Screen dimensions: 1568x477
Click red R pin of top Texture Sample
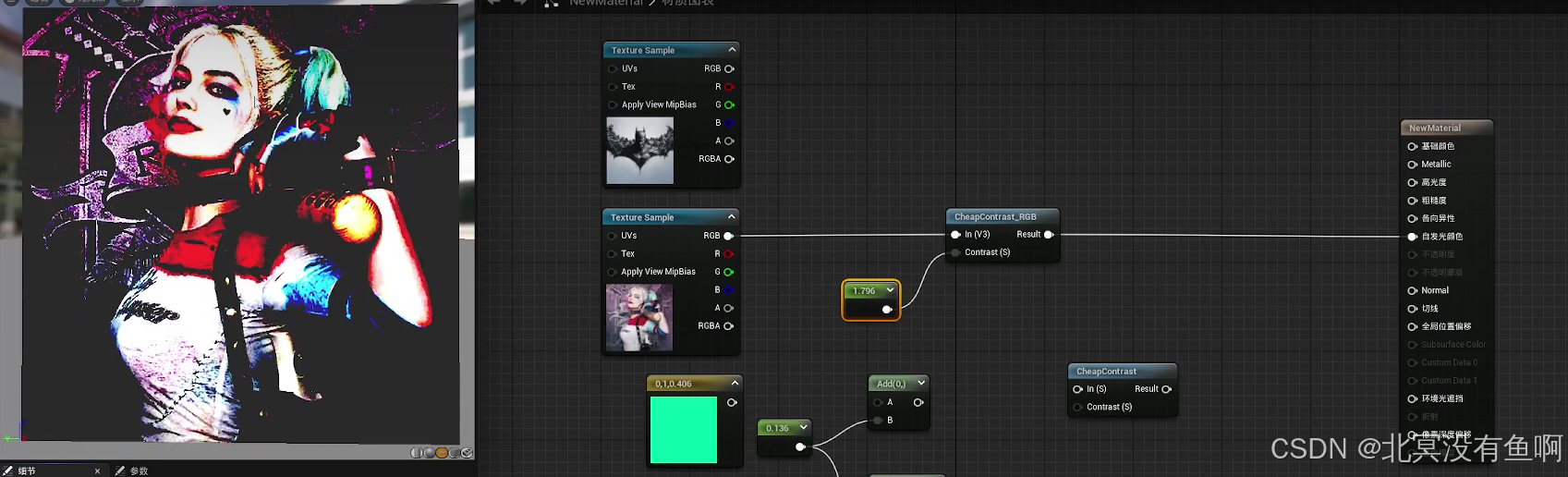729,87
